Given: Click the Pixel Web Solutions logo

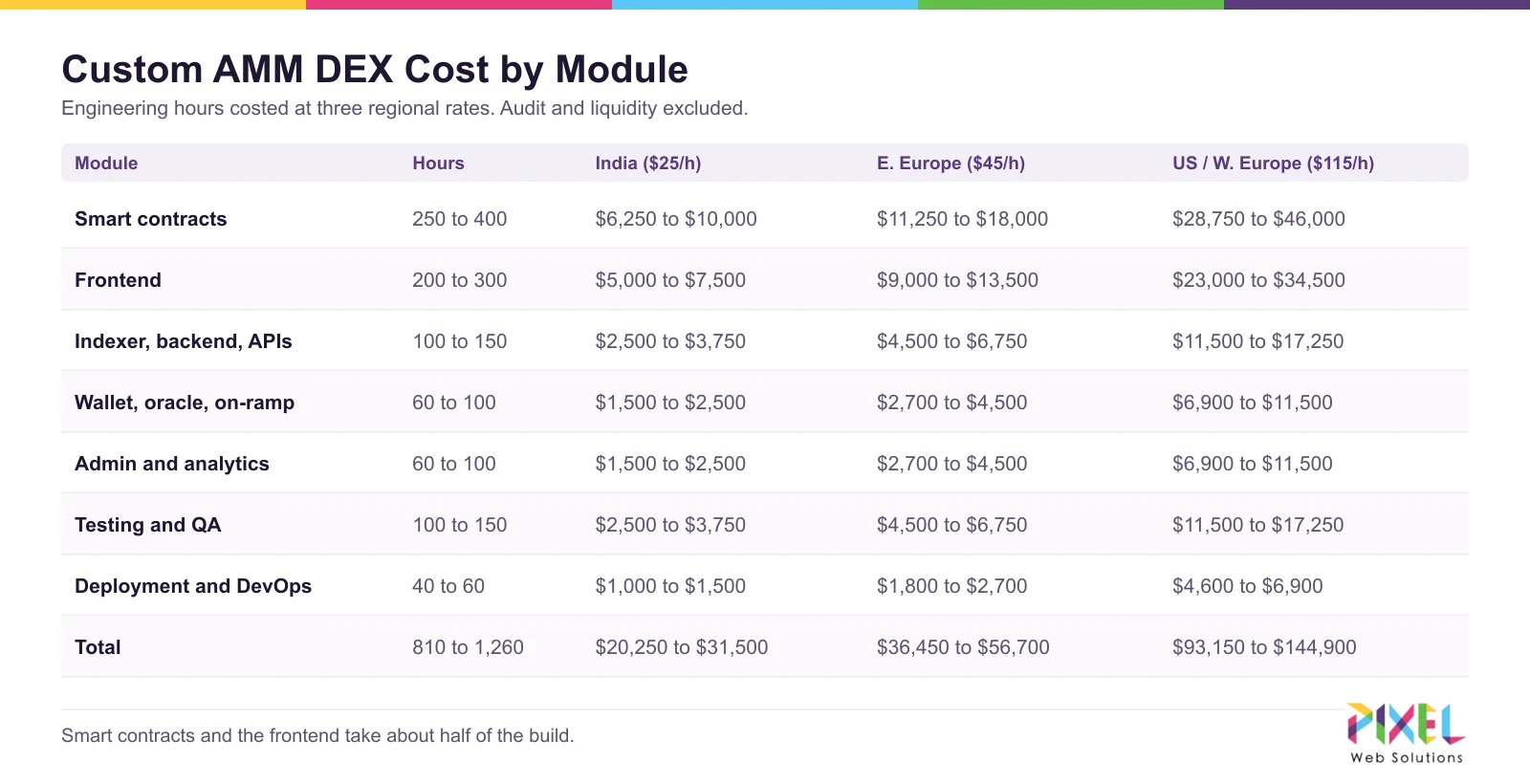Looking at the screenshot, I should [1406, 733].
